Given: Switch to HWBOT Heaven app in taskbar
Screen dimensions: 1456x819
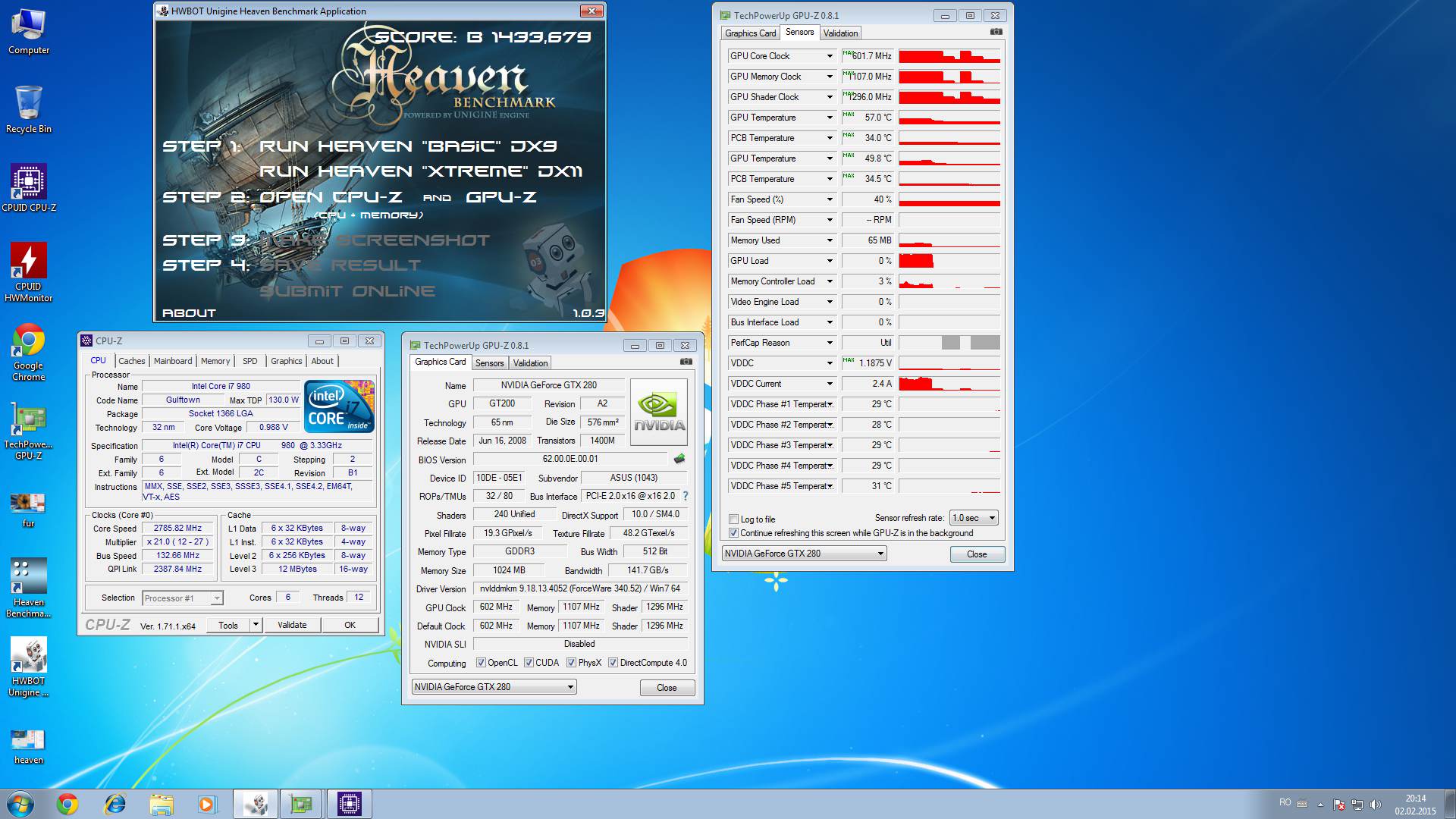Looking at the screenshot, I should coord(256,804).
